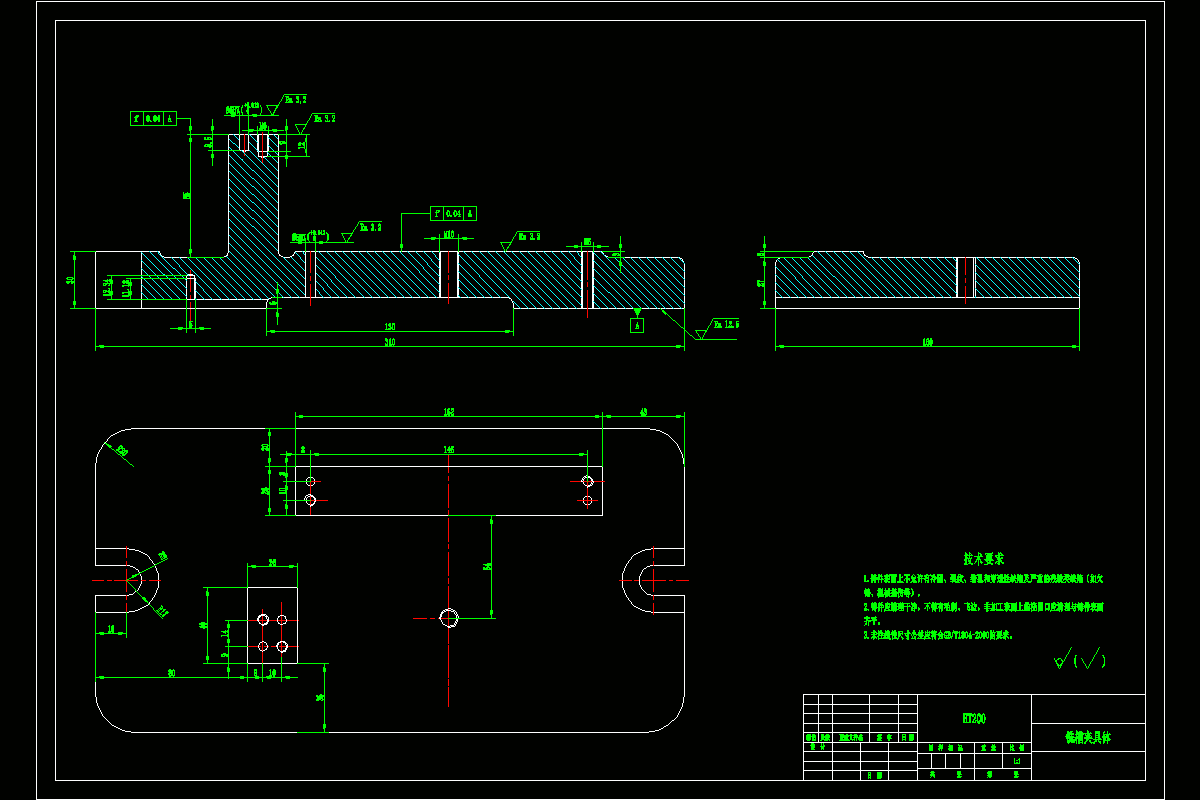Viewport: 1200px width, 800px height.
Task: Pick the 150 dimension under the front view
Action: (390, 327)
